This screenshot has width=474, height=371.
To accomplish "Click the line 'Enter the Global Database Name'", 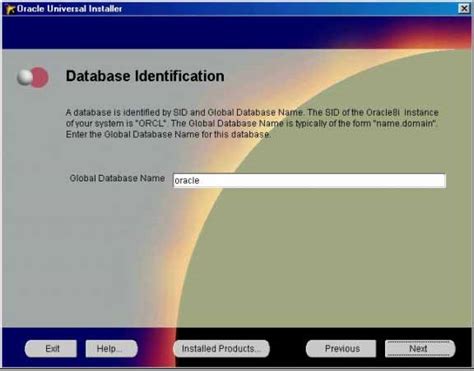I will [168, 134].
